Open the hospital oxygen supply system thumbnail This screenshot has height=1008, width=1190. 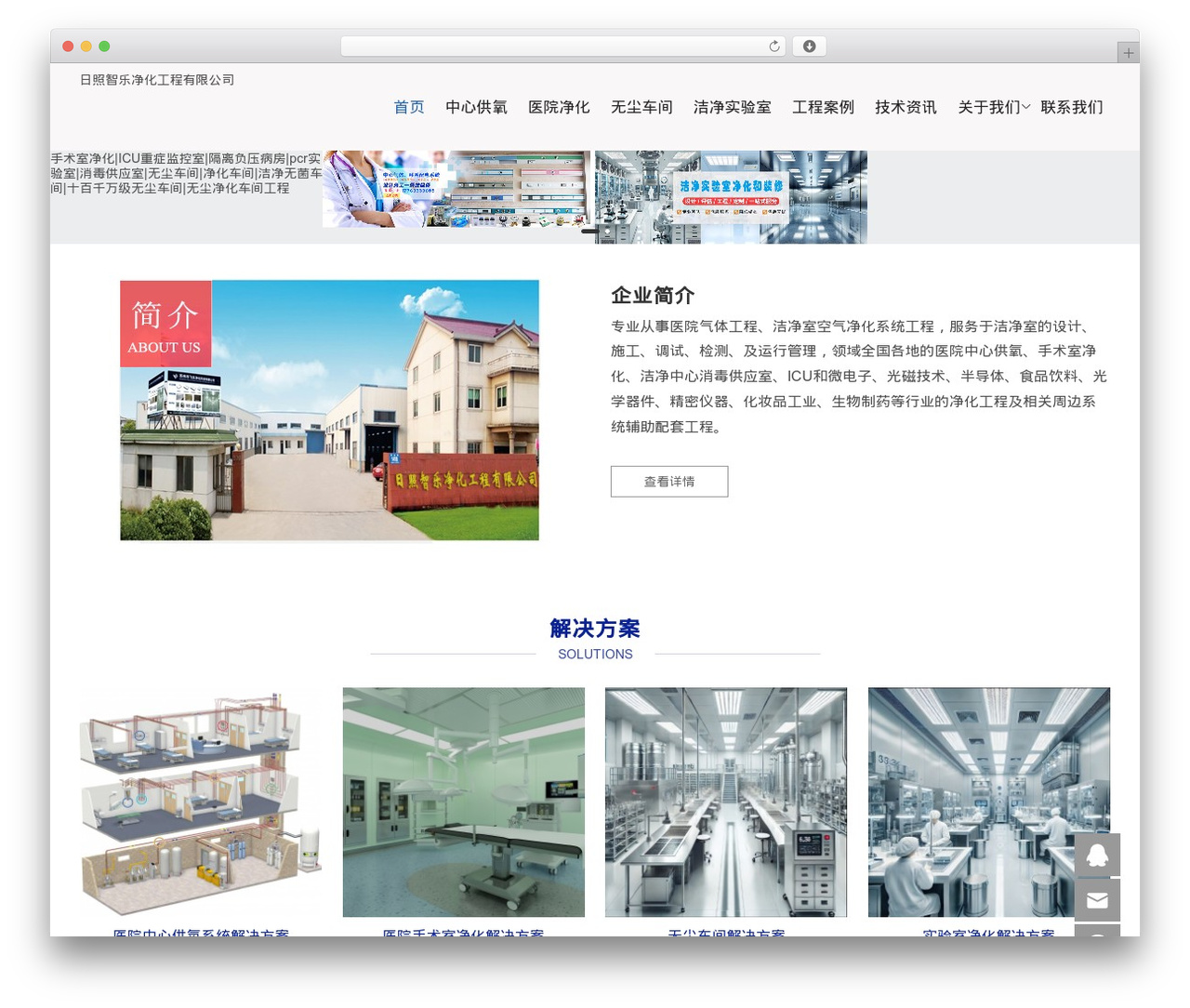pyautogui.click(x=201, y=802)
